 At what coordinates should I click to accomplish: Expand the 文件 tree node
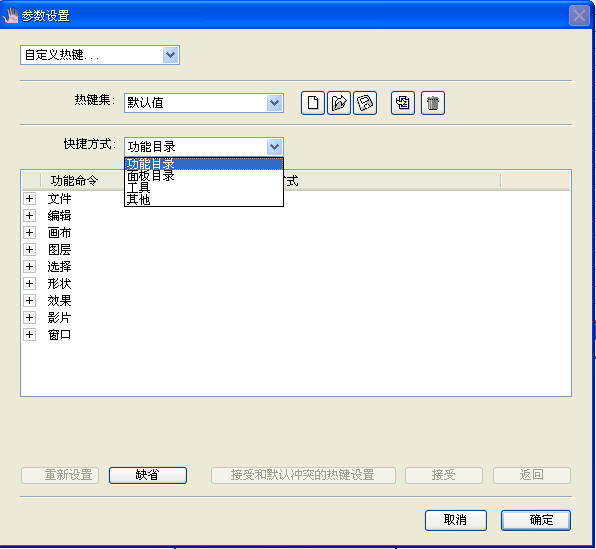click(30, 198)
